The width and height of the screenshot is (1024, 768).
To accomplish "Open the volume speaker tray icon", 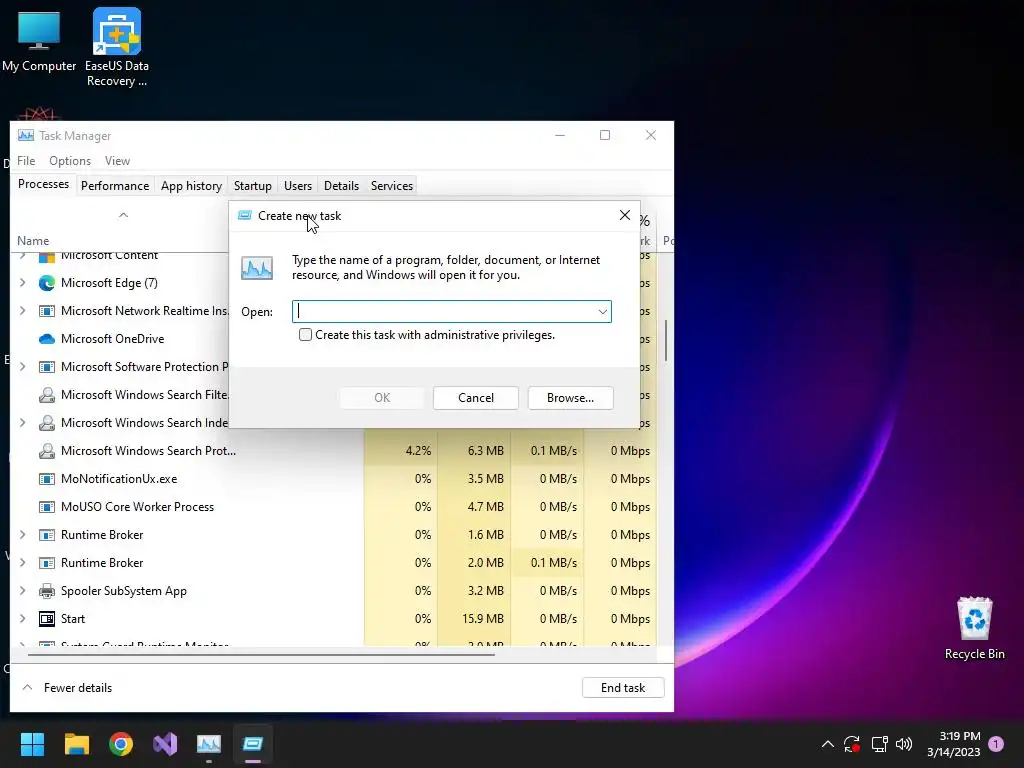I will (x=904, y=744).
